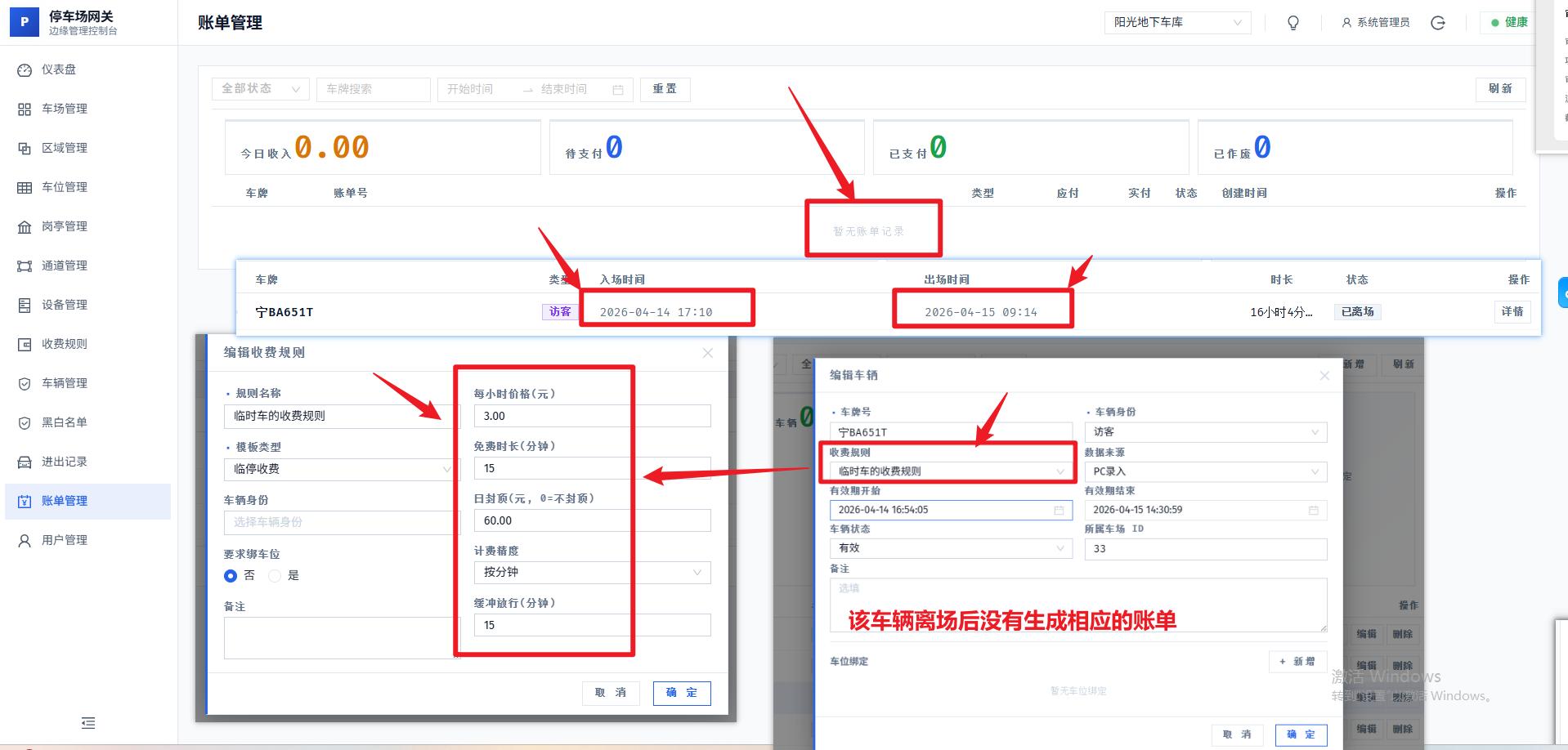View 详情 for vehicle 宁BA651T
This screenshot has width=1568, height=750.
(1512, 311)
